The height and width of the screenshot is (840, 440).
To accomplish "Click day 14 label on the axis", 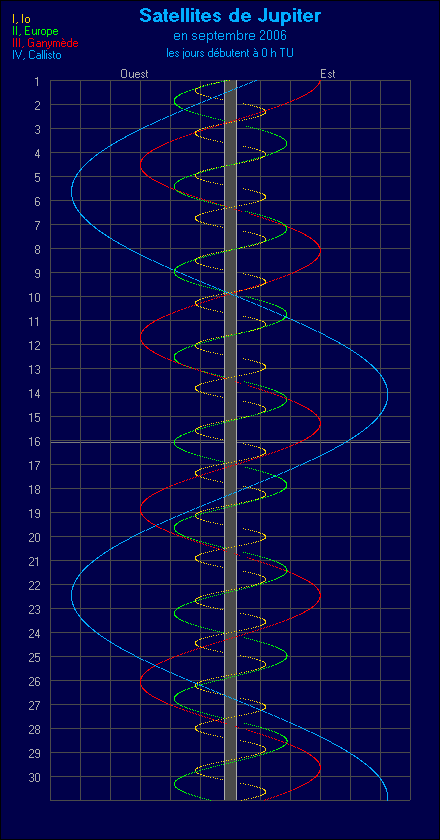I will tap(34, 393).
